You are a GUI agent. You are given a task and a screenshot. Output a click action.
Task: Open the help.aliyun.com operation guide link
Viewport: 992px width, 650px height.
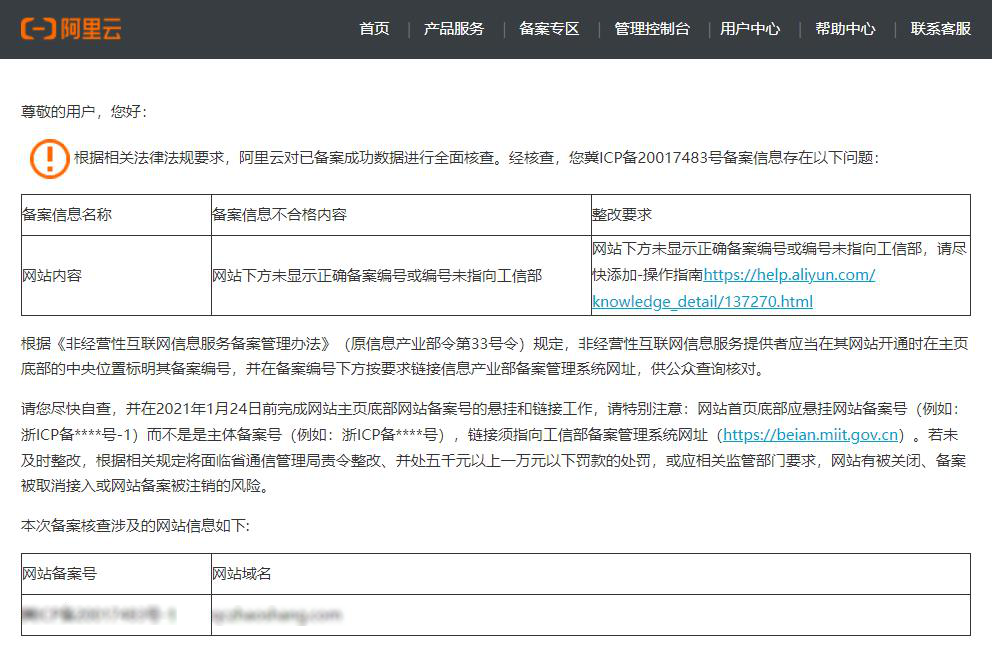pyautogui.click(x=789, y=275)
